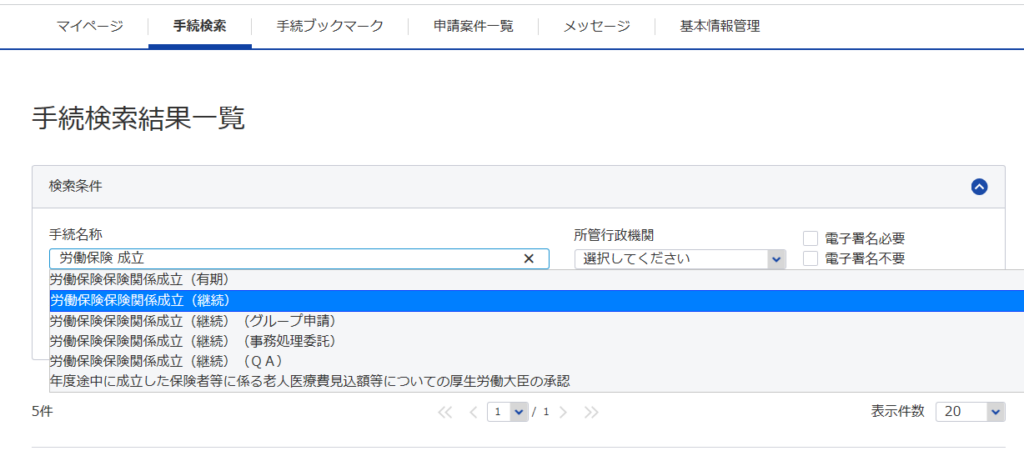Open the 所管行政機関 dropdown

pyautogui.click(x=680, y=259)
